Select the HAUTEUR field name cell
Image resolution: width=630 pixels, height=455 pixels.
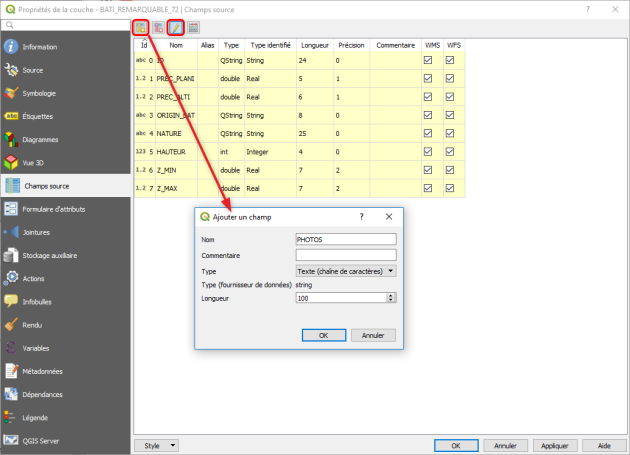(176, 152)
